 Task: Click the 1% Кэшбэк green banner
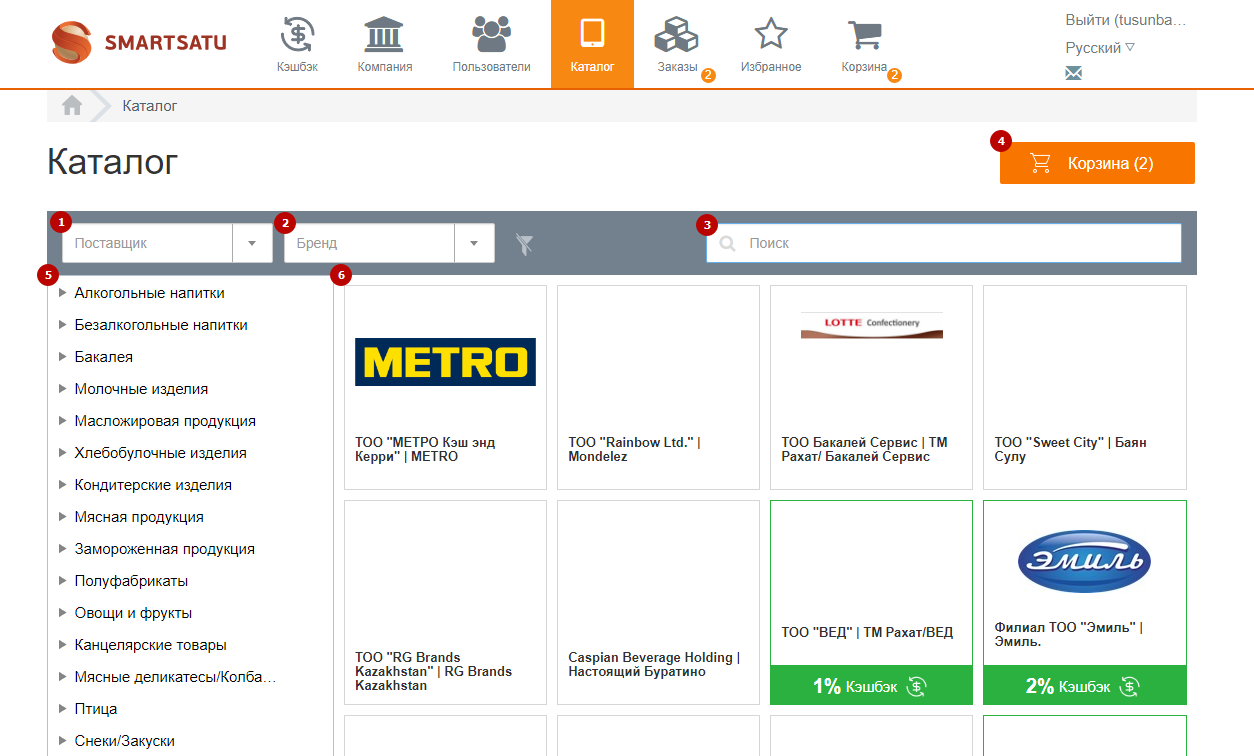871,686
